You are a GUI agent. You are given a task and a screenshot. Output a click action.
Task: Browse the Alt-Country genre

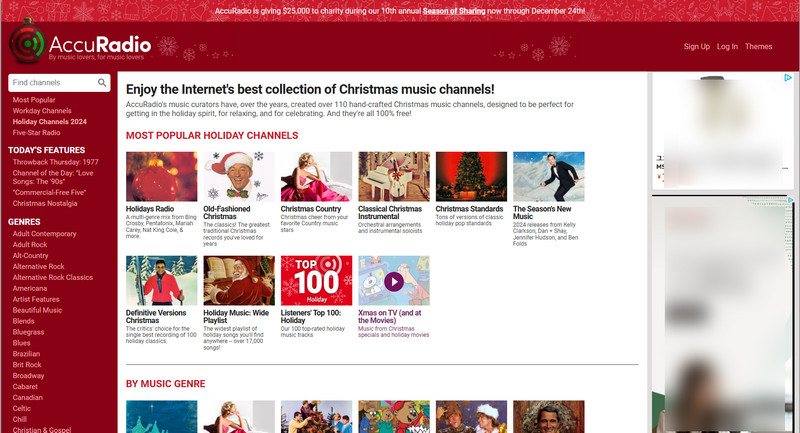[x=30, y=256]
